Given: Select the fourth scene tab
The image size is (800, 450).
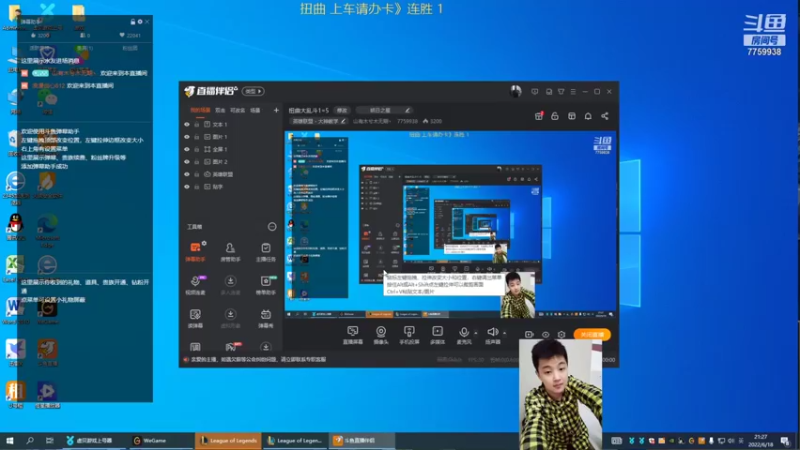Looking at the screenshot, I should 255,110.
